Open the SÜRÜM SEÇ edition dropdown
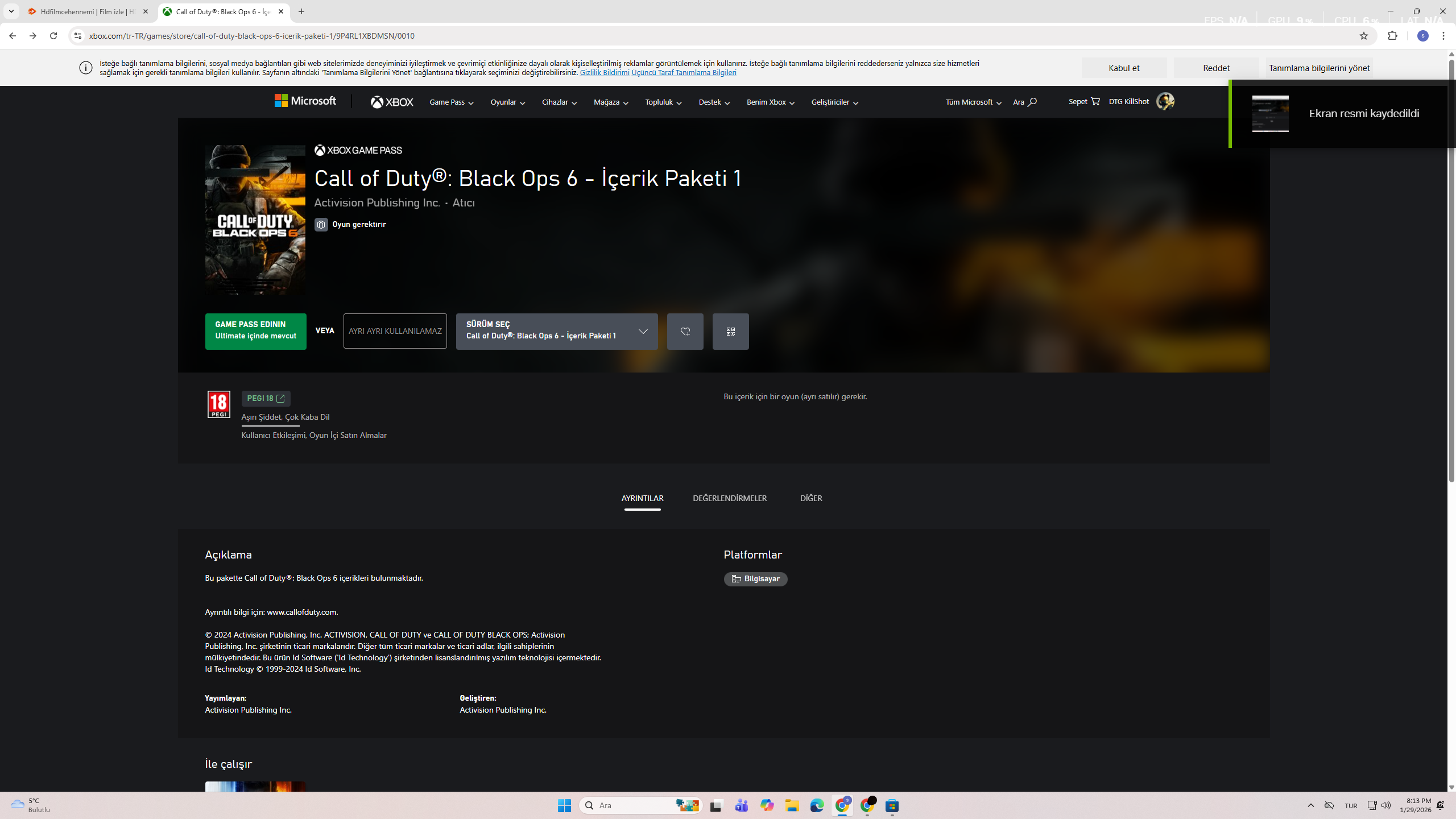The image size is (1456, 819). (557, 332)
